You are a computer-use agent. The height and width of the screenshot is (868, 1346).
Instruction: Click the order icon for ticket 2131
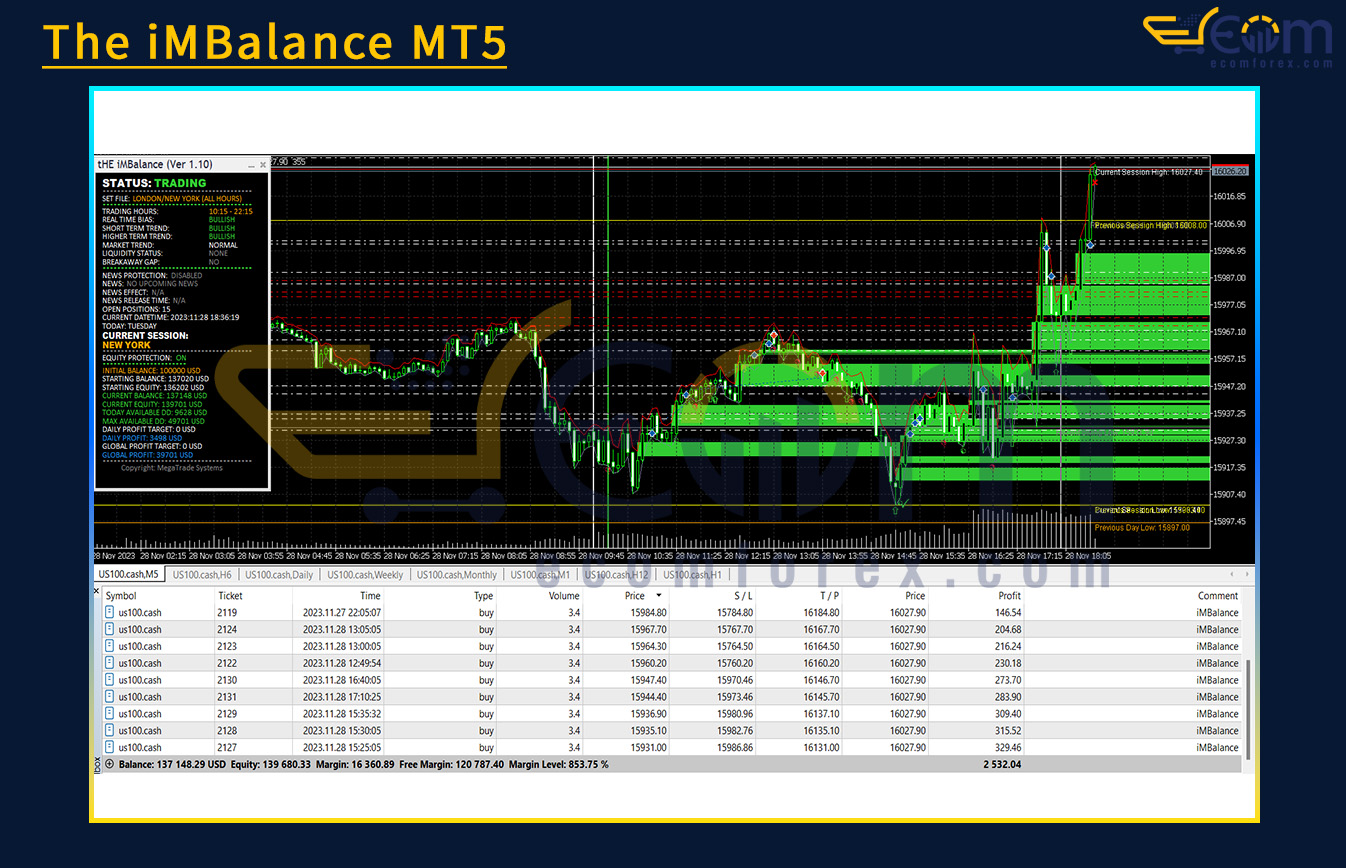110,697
